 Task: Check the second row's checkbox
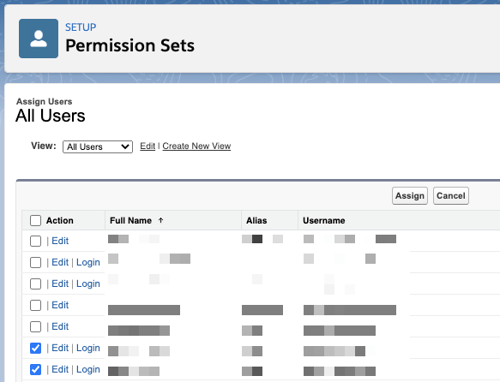(35, 262)
